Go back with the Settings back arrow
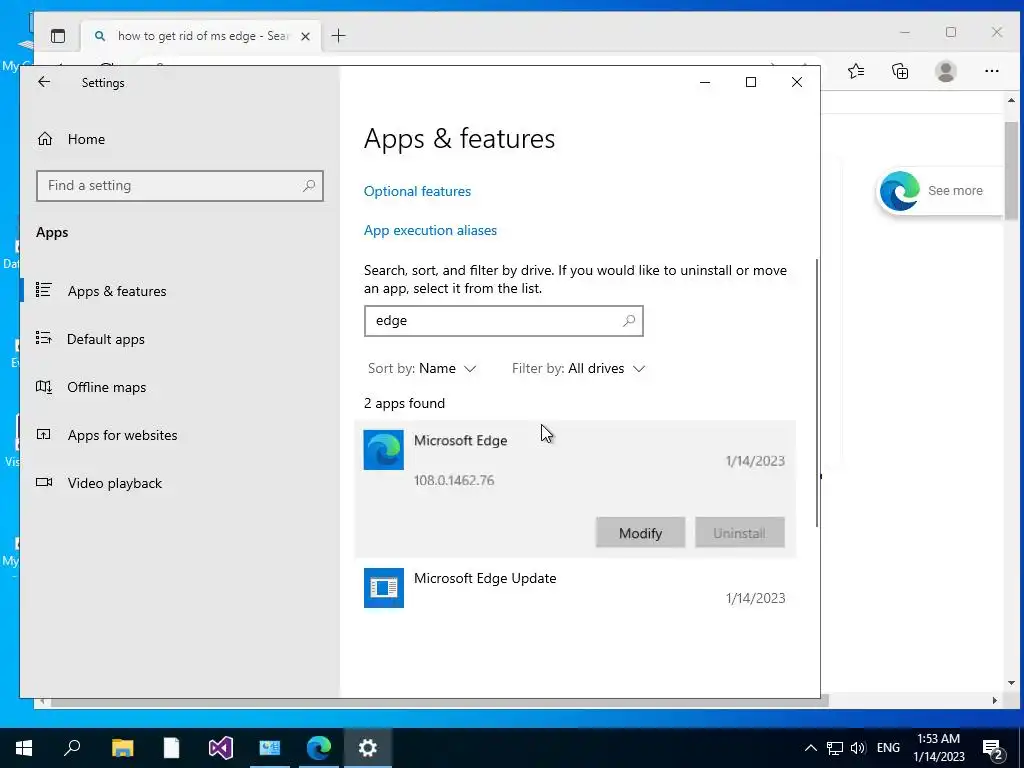This screenshot has height=768, width=1024. coord(44,82)
